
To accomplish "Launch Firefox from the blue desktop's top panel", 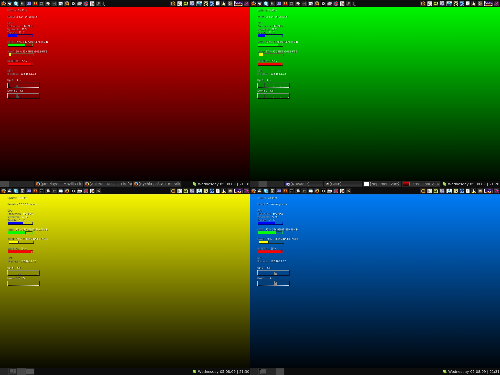I will pyautogui.click(x=317, y=191).
